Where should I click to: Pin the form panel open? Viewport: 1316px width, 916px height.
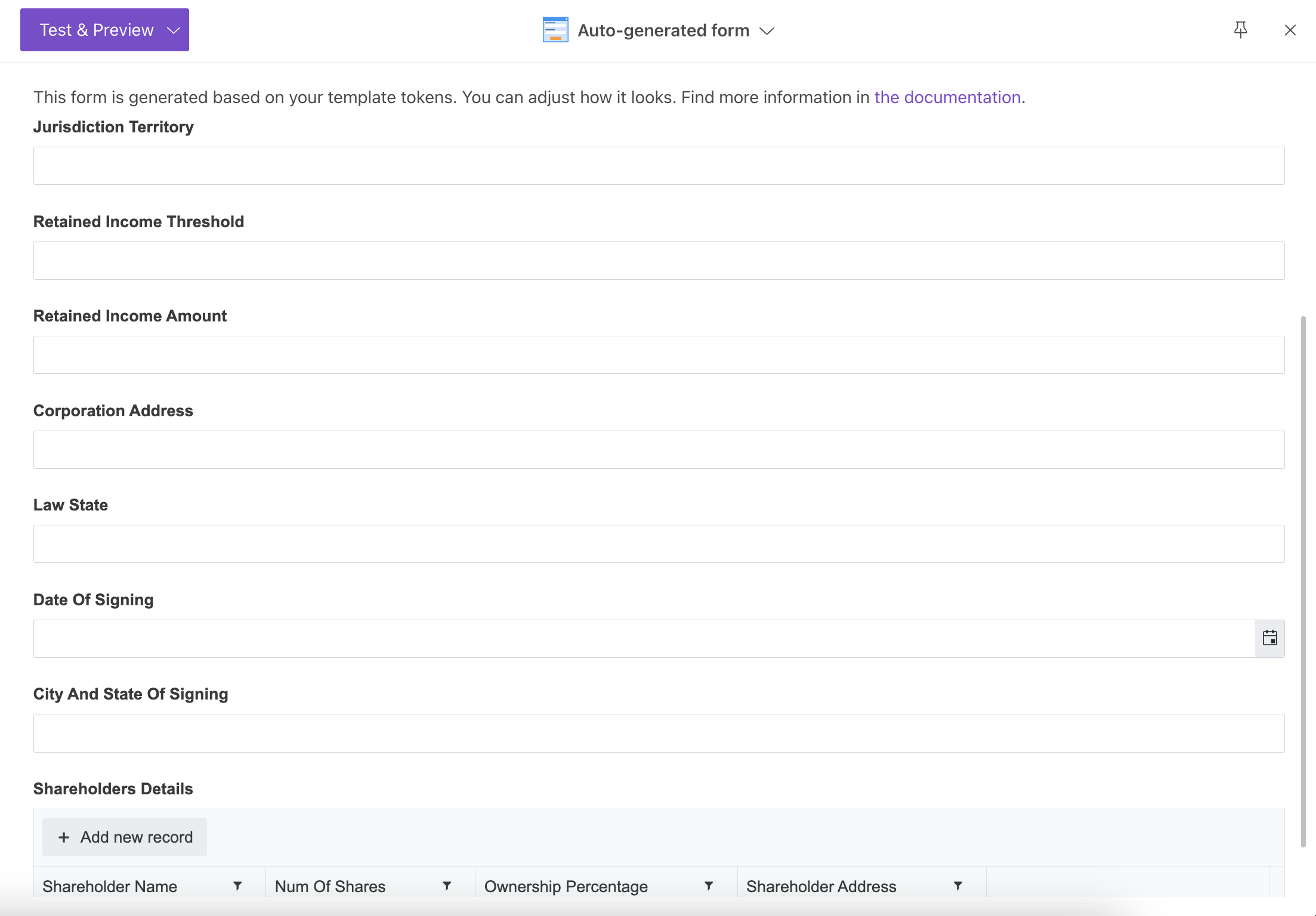(x=1240, y=30)
